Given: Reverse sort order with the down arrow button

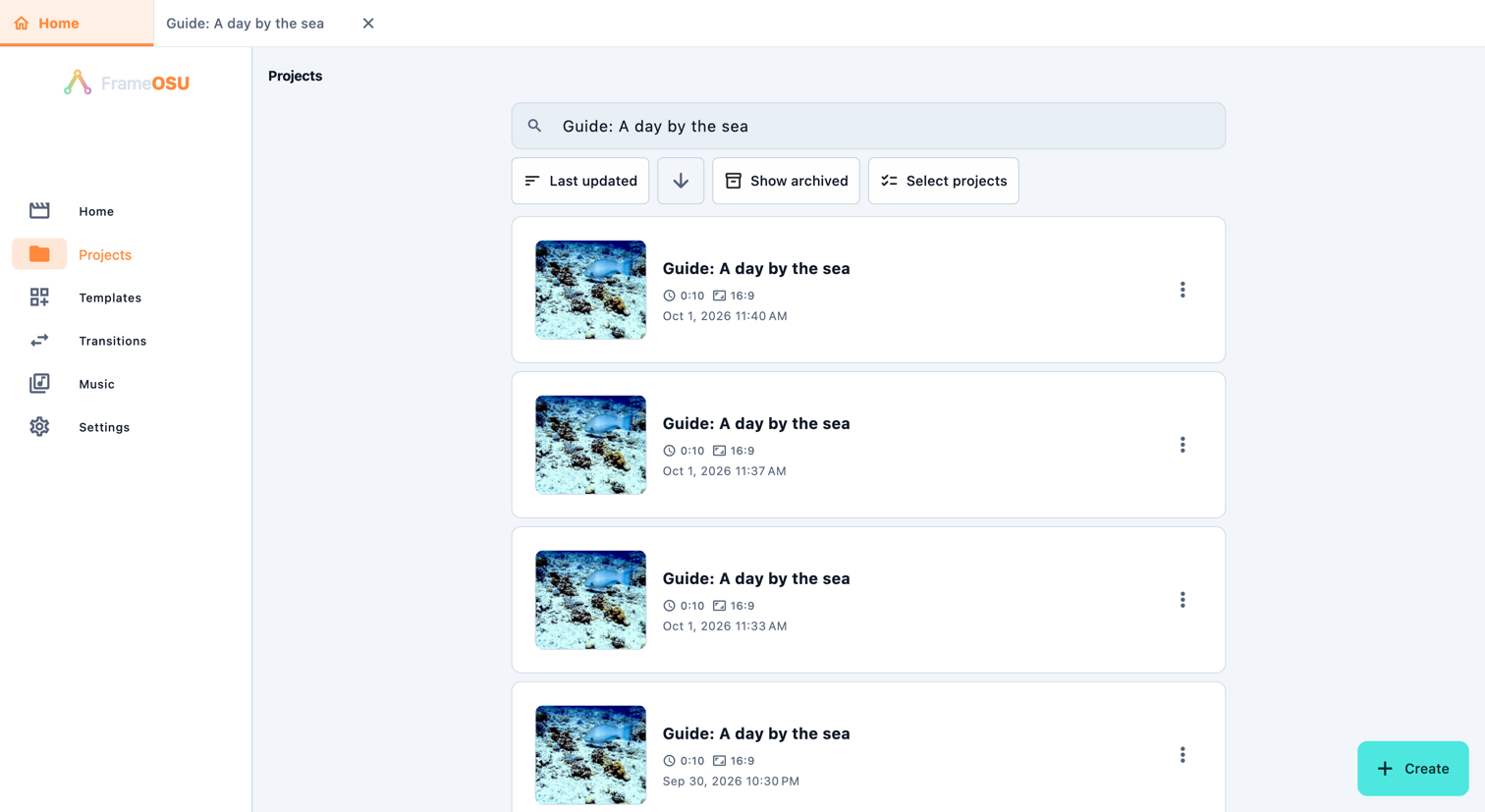Looking at the screenshot, I should [681, 181].
